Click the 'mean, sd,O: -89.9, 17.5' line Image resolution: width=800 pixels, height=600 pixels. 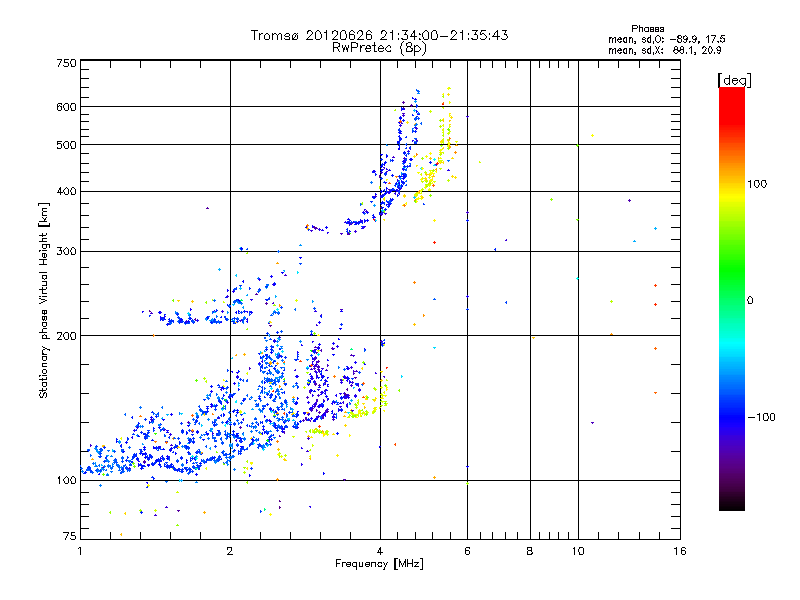point(667,39)
